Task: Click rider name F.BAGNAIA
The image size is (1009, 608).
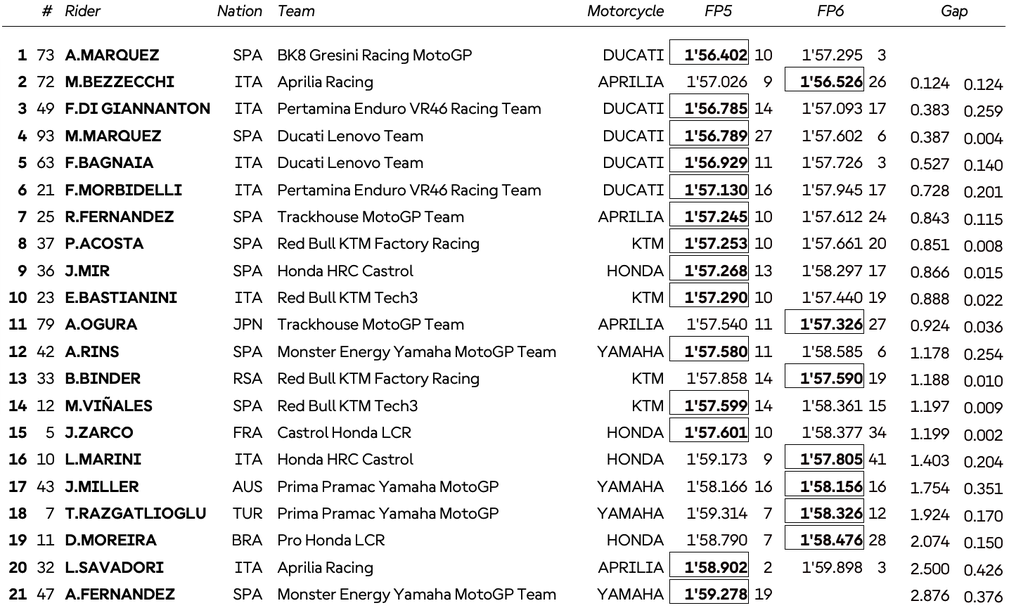Action: click(109, 163)
